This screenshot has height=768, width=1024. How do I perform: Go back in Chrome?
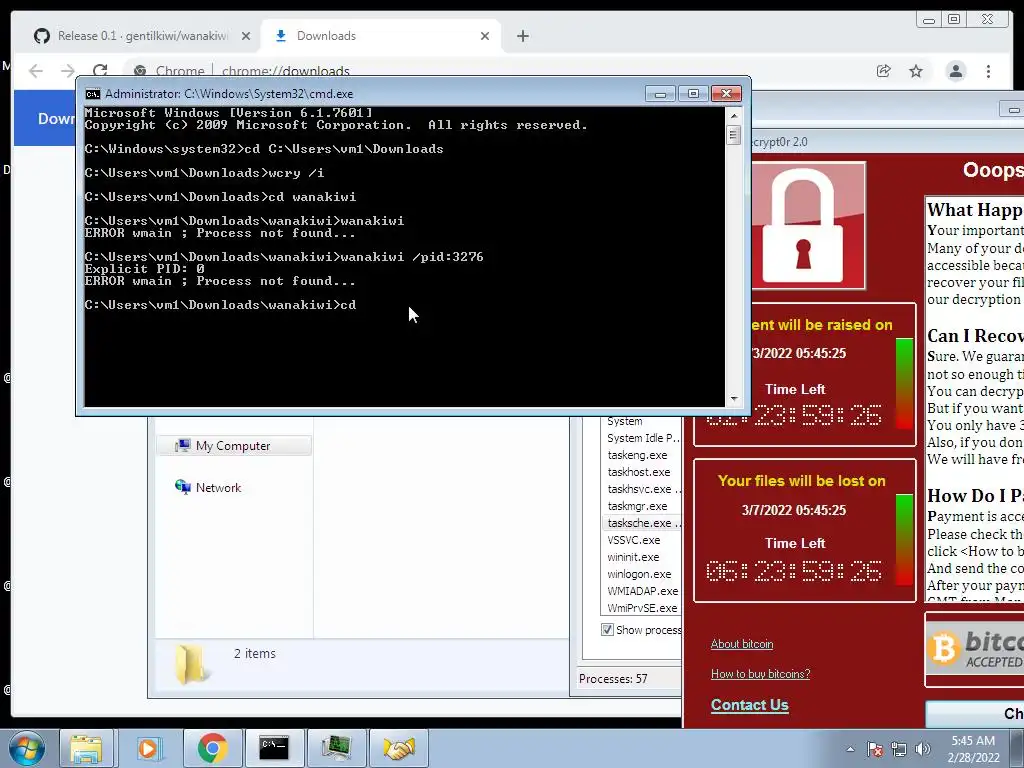(36, 71)
